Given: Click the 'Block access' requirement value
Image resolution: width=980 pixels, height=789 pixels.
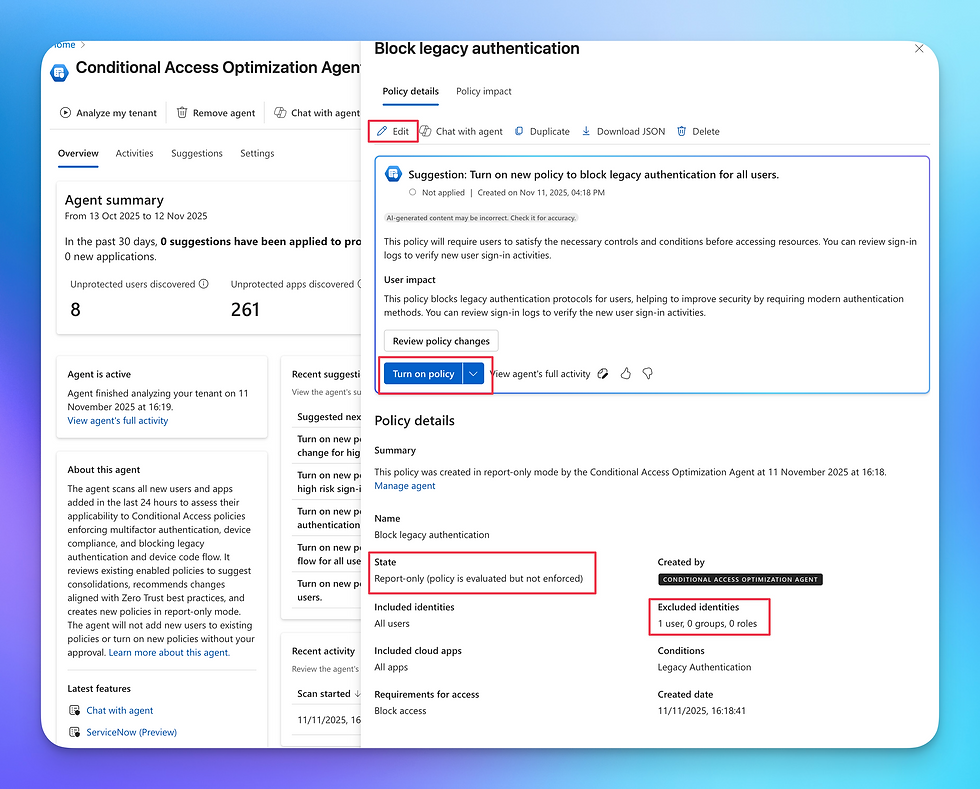Looking at the screenshot, I should tap(400, 711).
